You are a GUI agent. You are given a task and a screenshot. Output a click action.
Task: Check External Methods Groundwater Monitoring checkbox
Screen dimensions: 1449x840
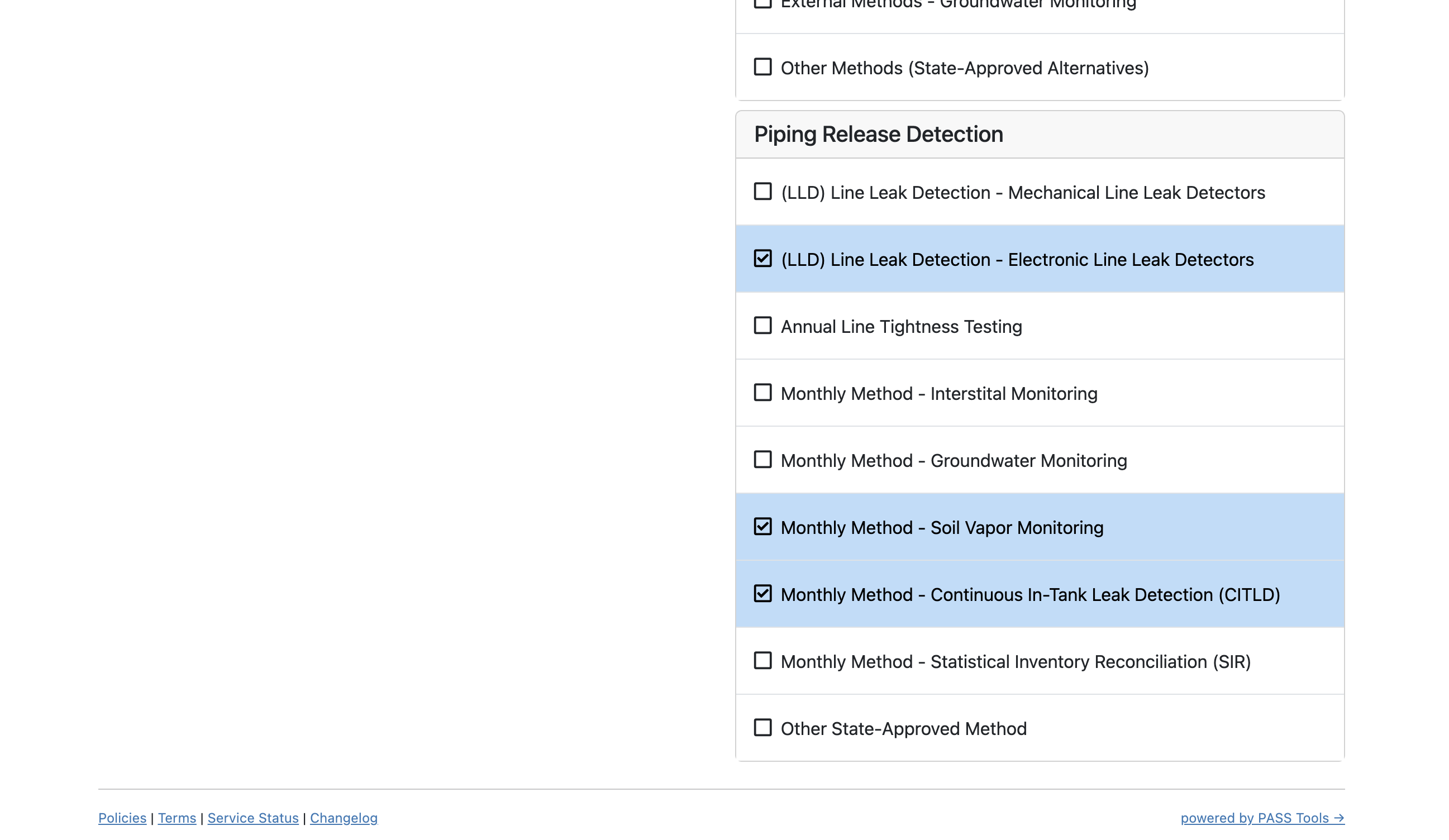[762, 3]
